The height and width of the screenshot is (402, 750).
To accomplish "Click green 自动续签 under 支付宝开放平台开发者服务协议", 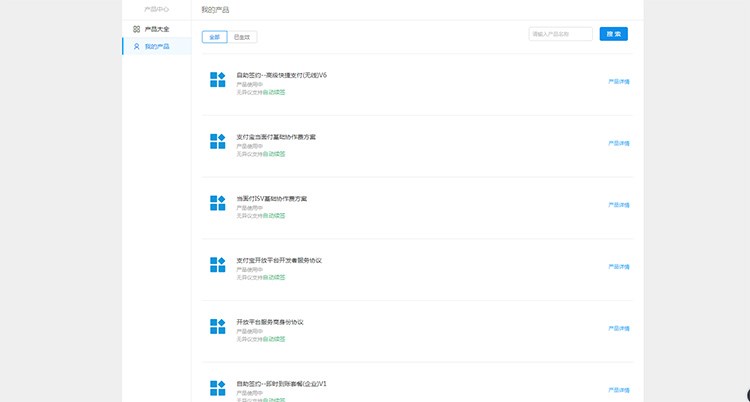I will pos(274,278).
